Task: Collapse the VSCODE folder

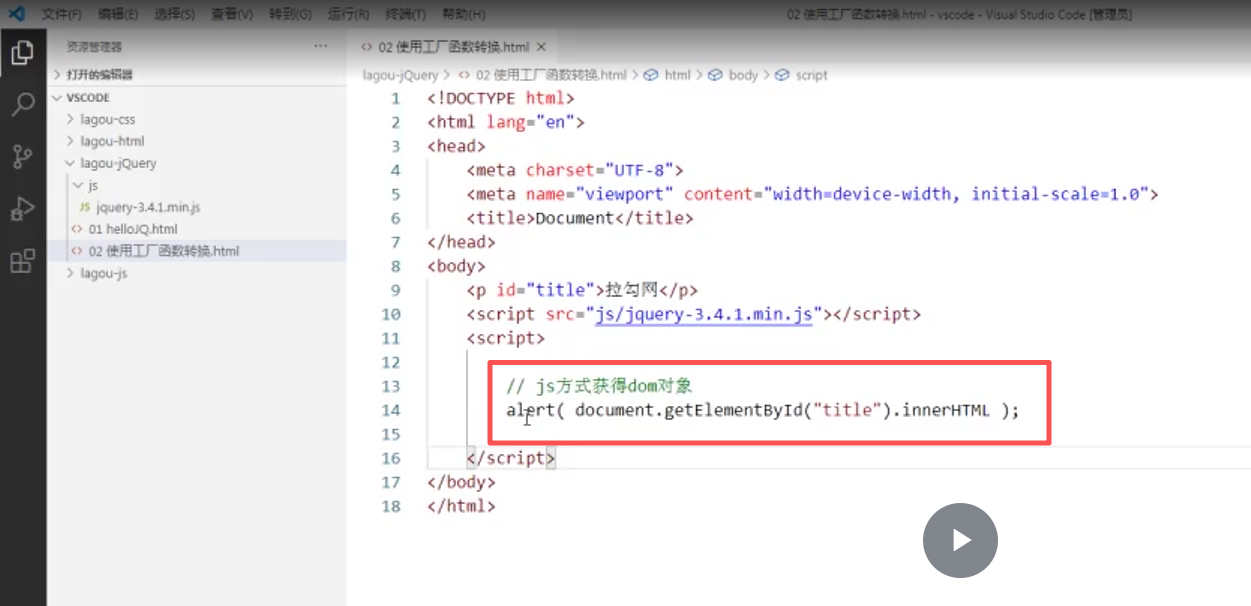Action: click(58, 97)
